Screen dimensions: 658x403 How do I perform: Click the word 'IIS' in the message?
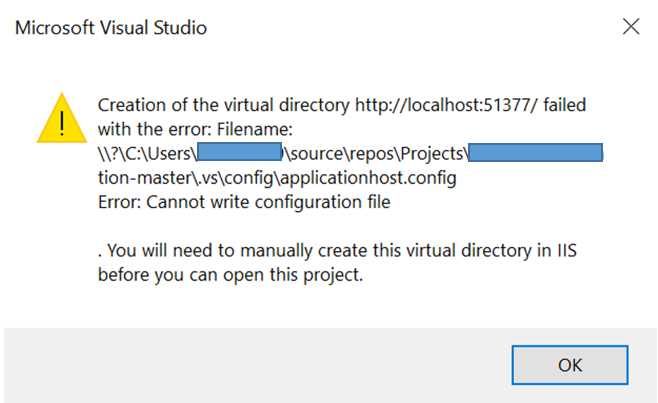tap(567, 250)
